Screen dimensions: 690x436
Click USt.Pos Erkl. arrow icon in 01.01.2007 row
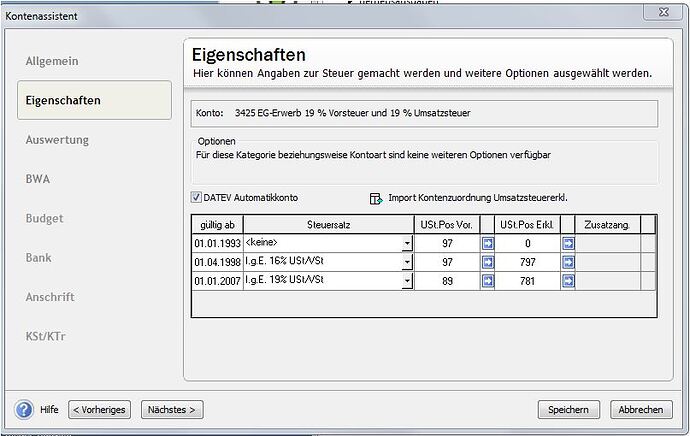568,281
